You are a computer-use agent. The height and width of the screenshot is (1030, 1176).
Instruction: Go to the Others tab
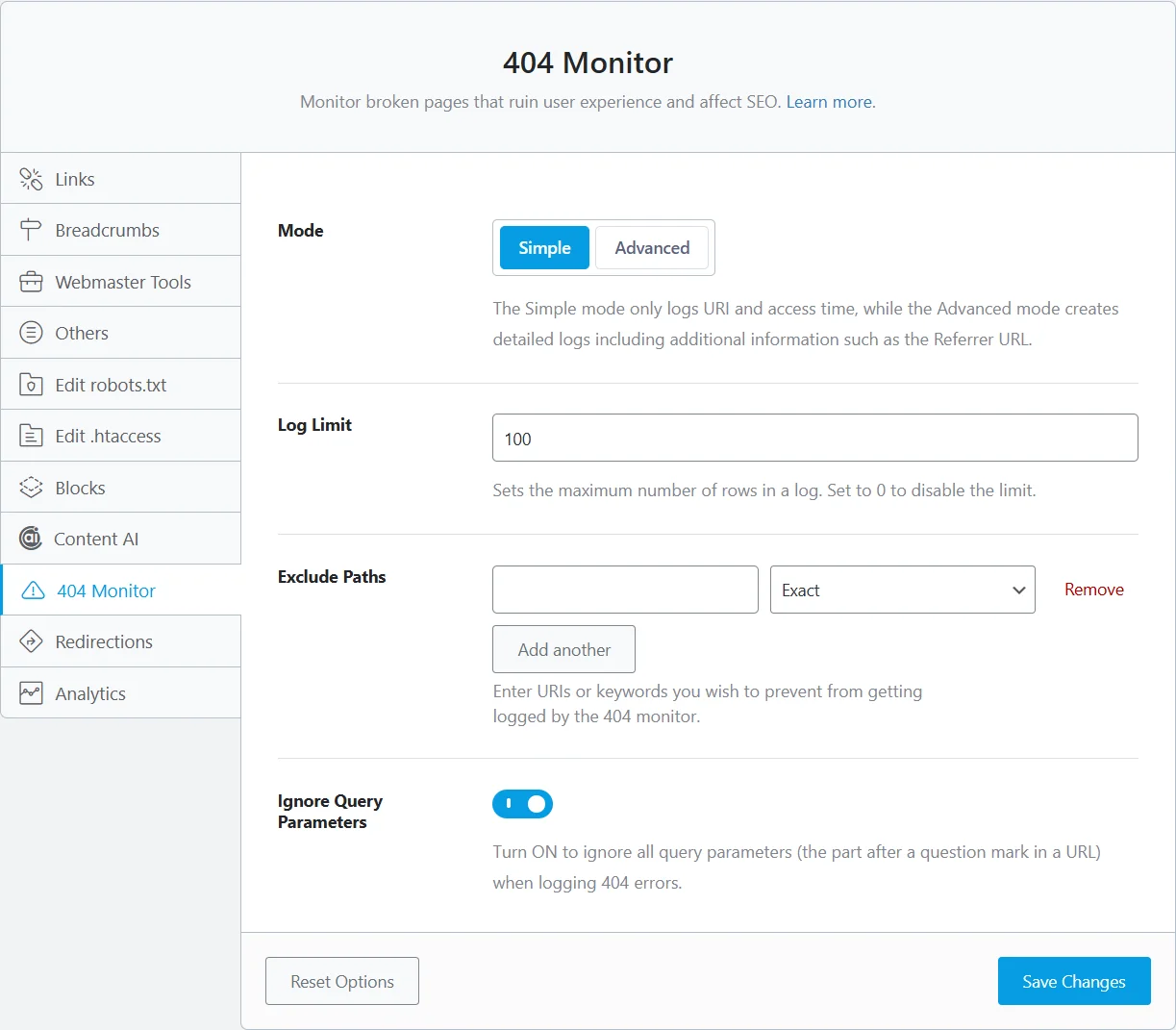coord(121,333)
